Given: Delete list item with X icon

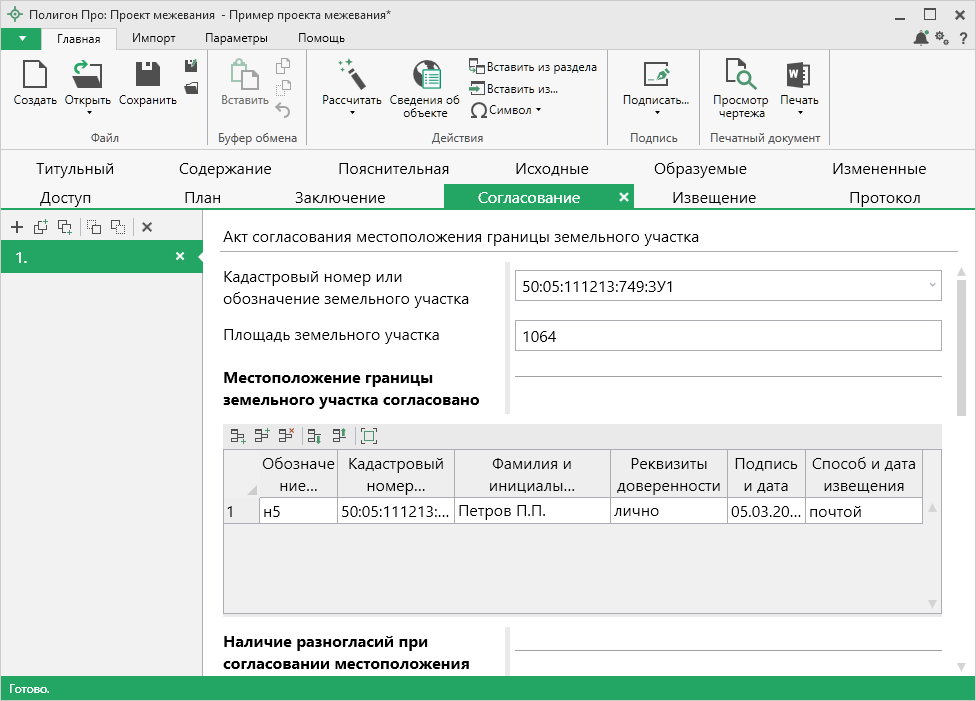Looking at the screenshot, I should pos(147,227).
